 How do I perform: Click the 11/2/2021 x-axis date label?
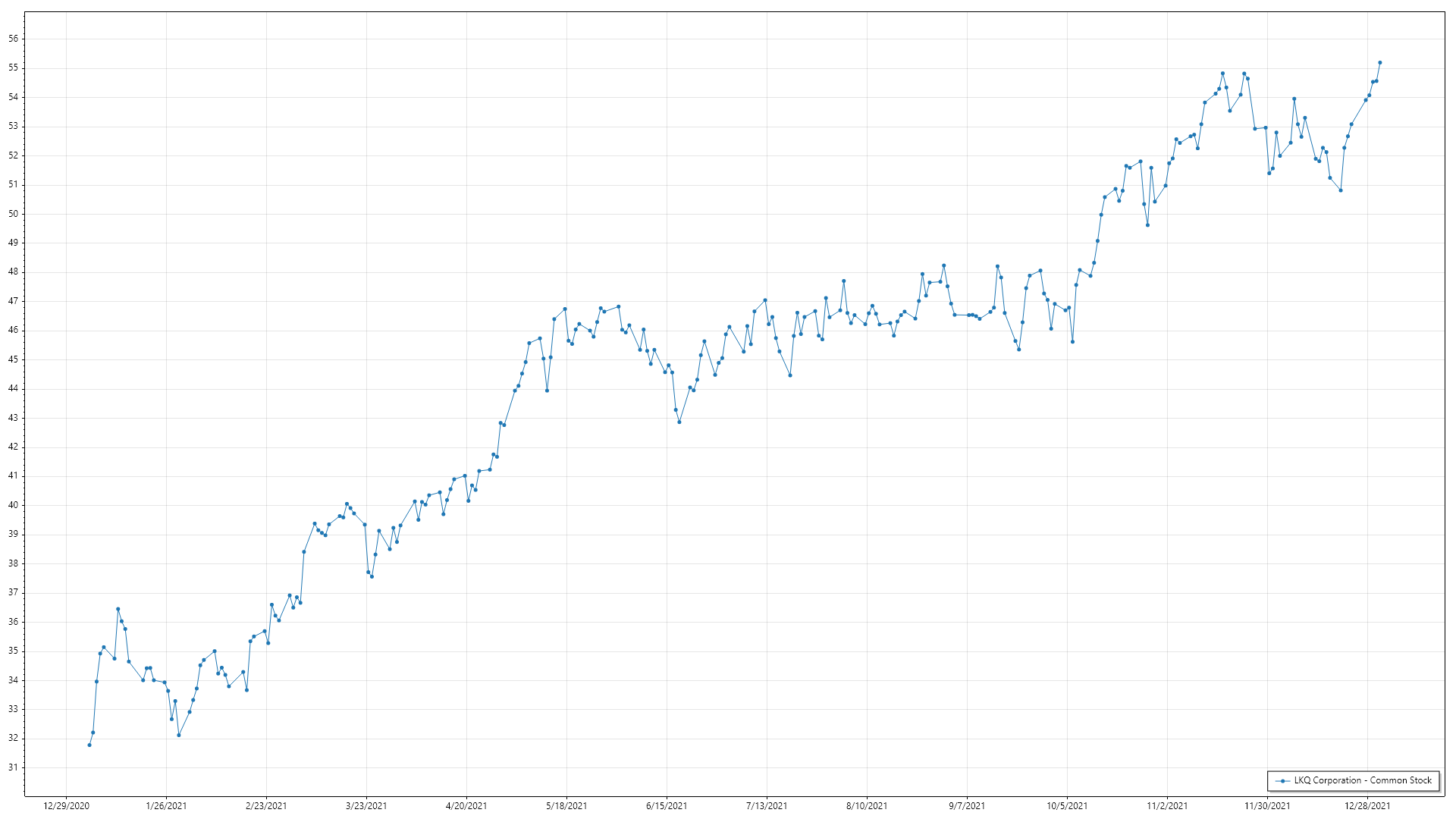click(1167, 806)
